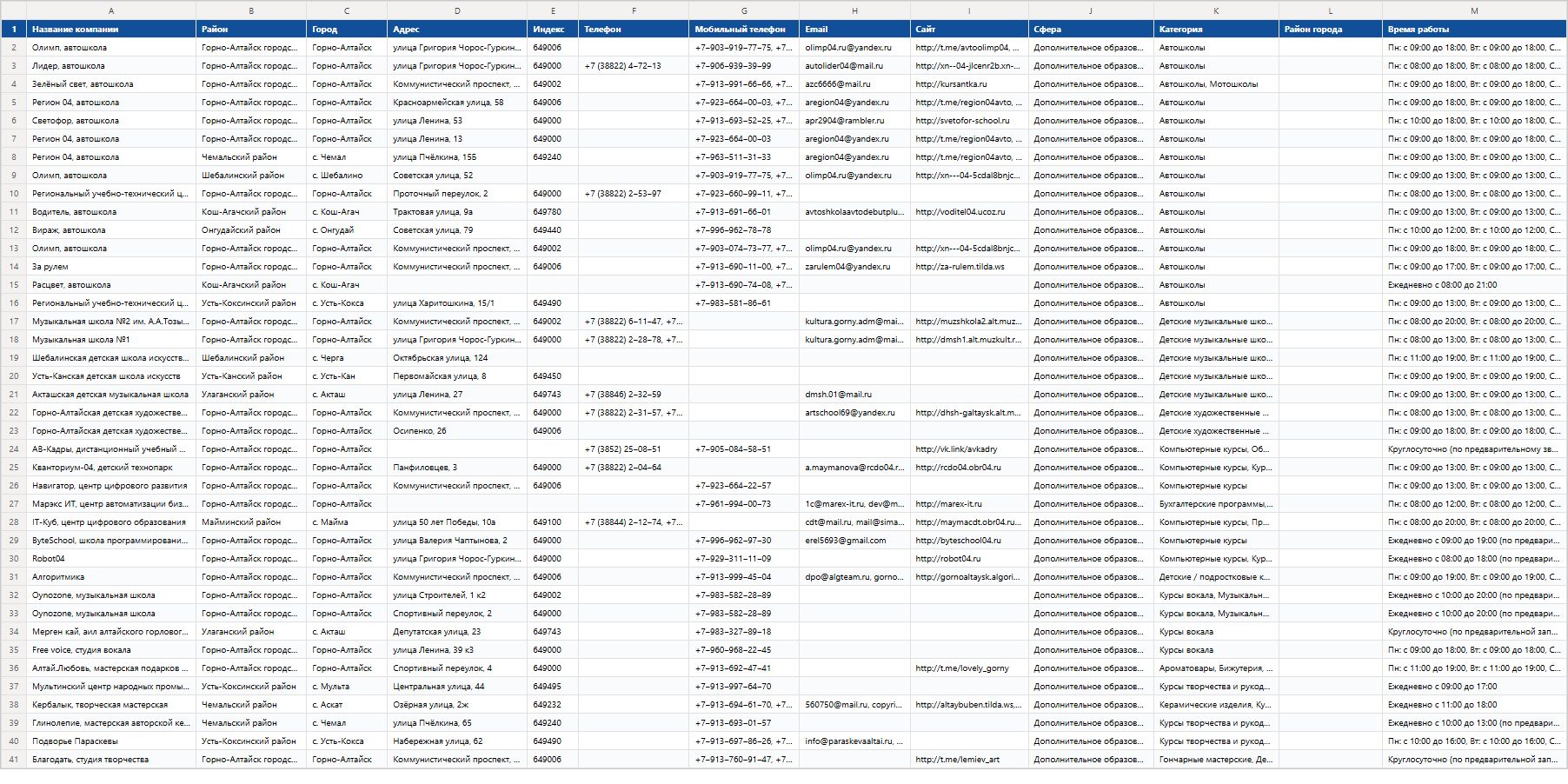Click the address cell "Проточный переулок, 2"

tap(457, 194)
